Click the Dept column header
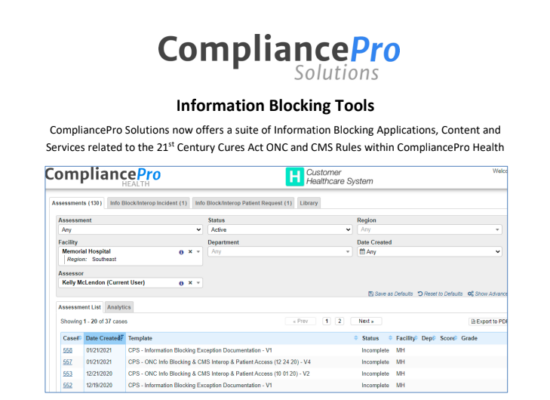 (428, 338)
